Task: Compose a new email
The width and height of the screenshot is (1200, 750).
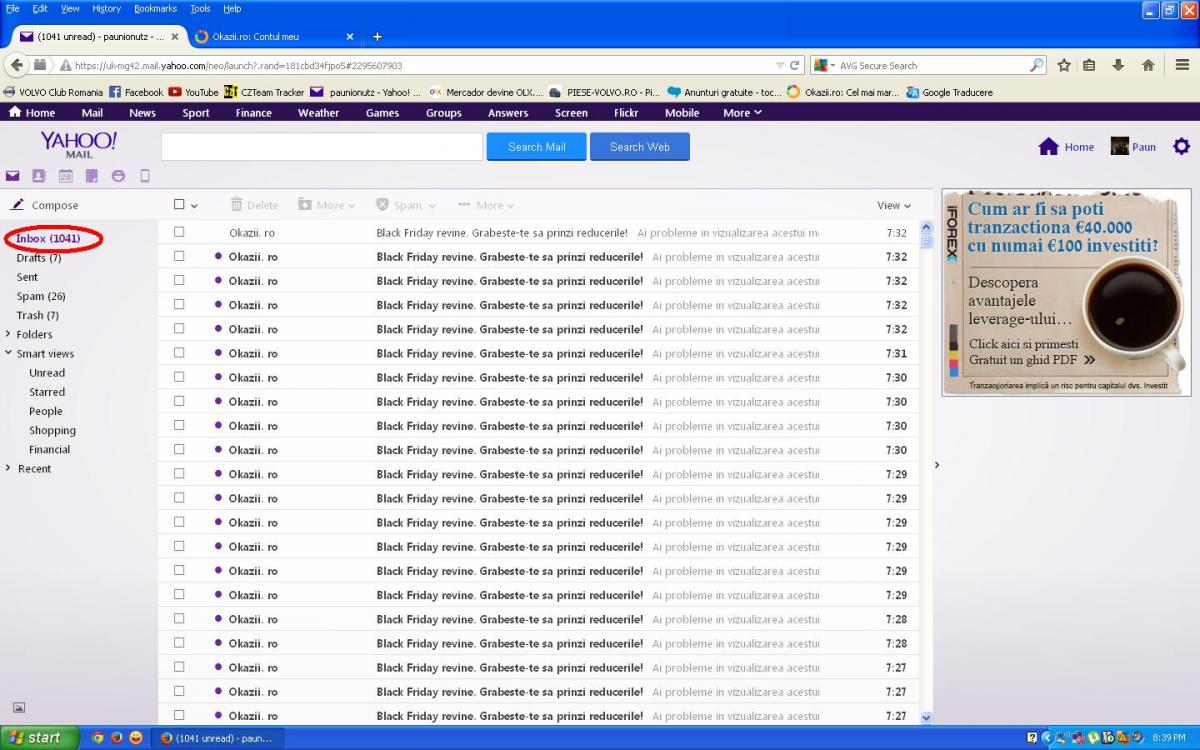Action: point(45,205)
